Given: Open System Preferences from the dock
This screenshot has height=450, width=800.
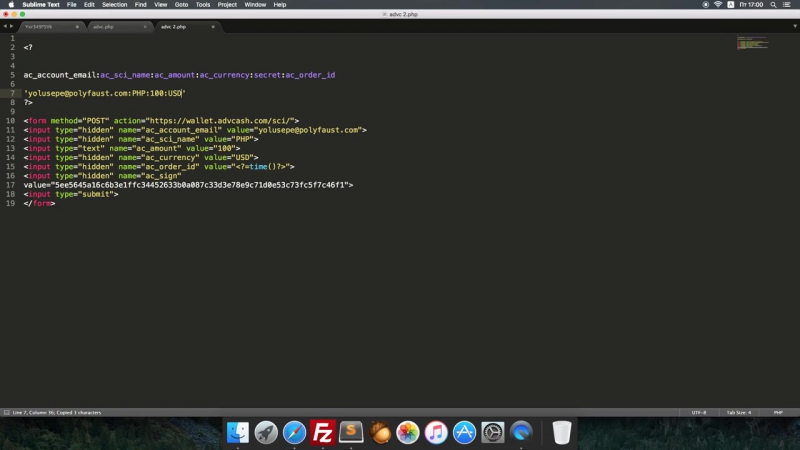Looking at the screenshot, I should [493, 432].
